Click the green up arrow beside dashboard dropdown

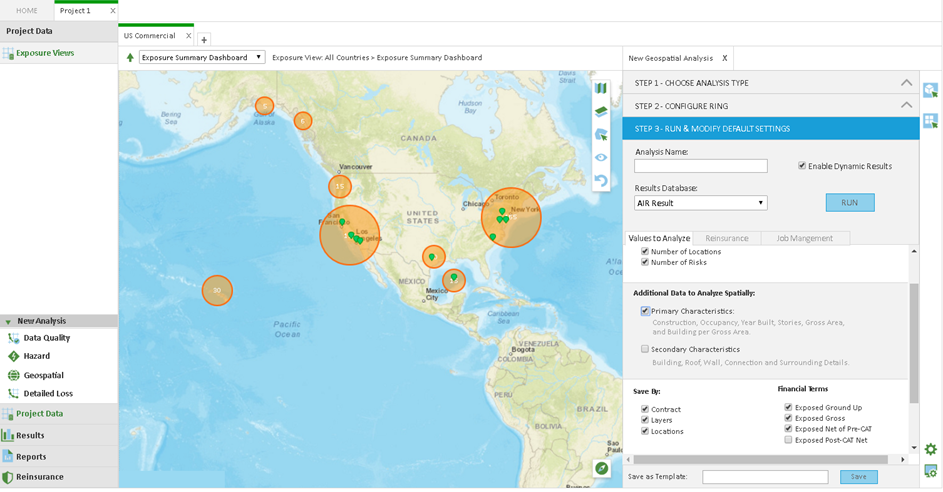pyautogui.click(x=130, y=58)
